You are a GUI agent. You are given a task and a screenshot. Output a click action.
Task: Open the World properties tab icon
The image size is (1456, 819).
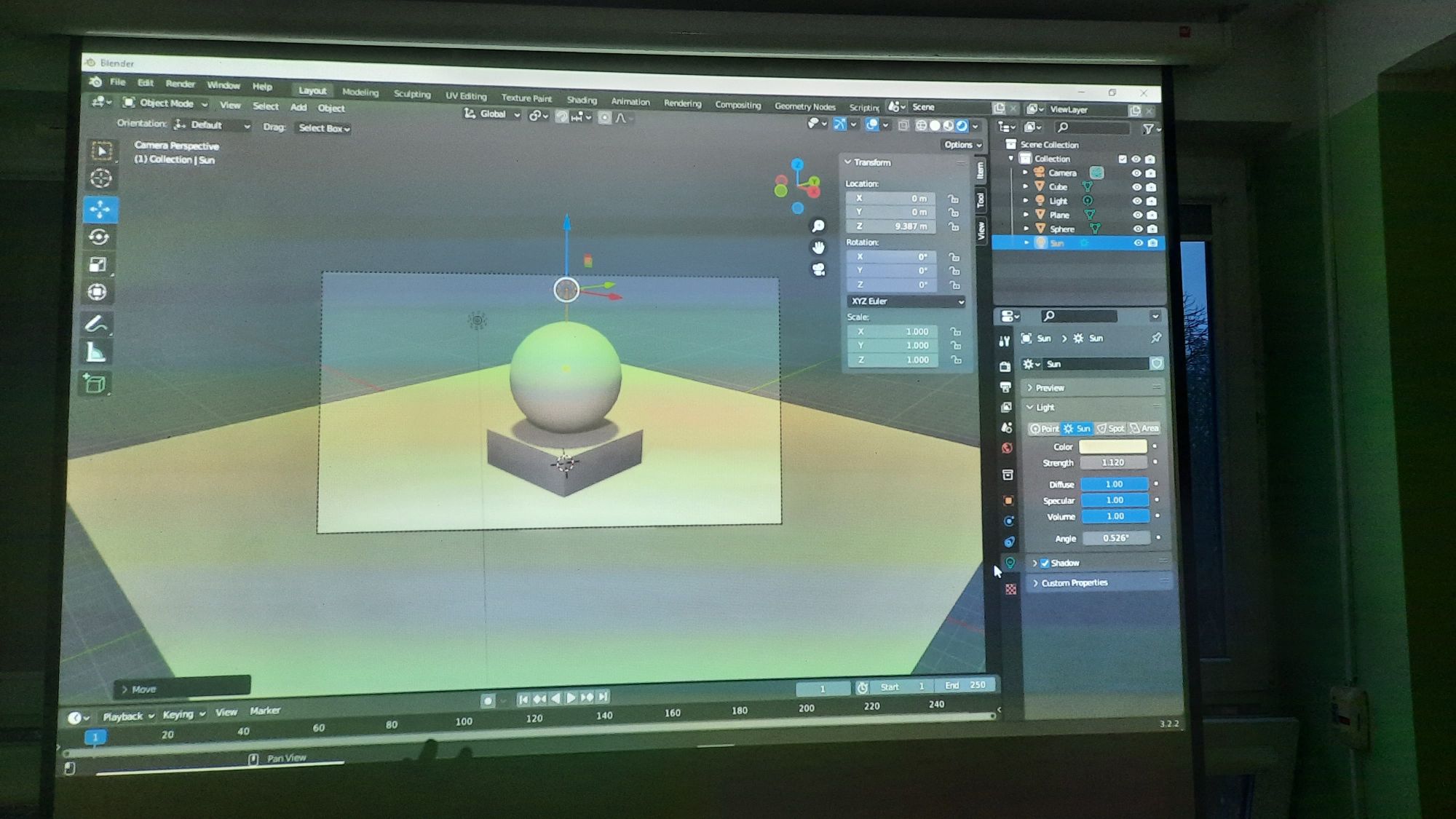(x=1008, y=448)
